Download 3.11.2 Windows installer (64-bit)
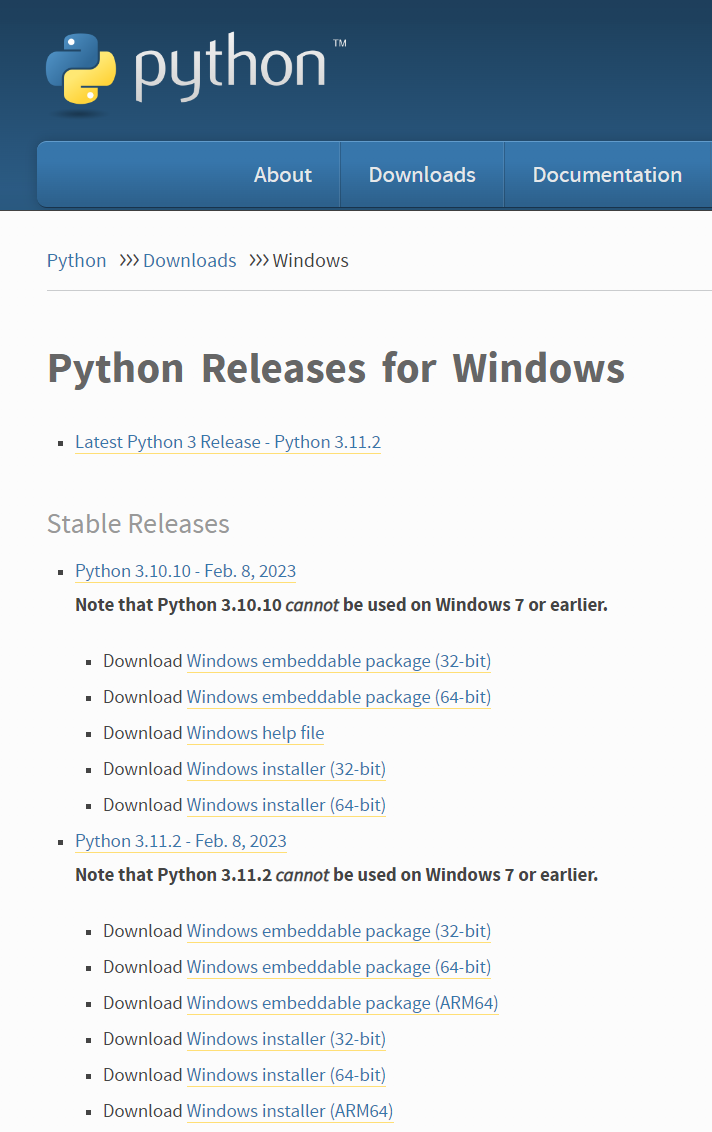Viewport: 712px width, 1132px height. coord(286,1076)
